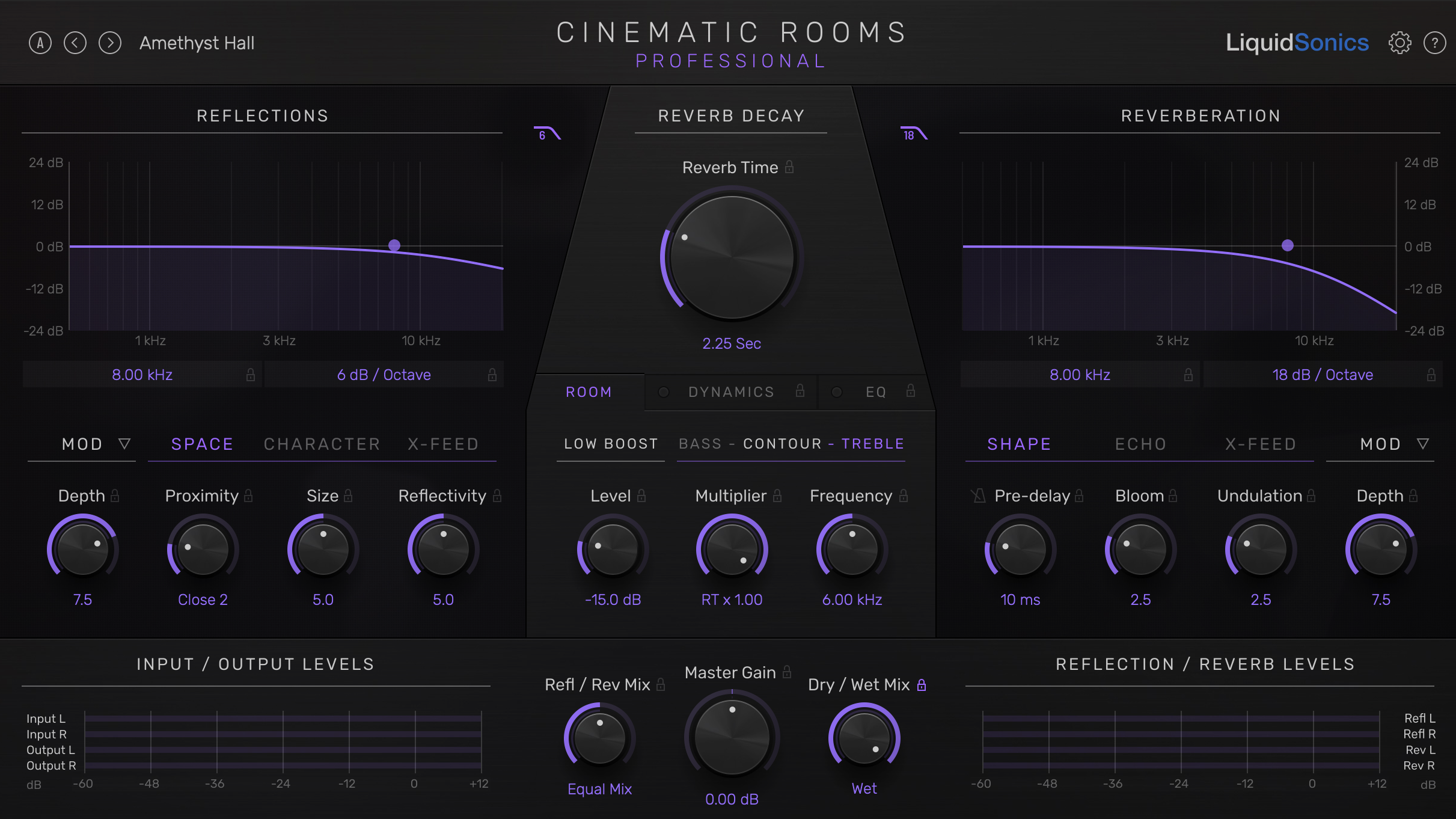Toggle the Reflections Depth lock
Screen dimensions: 1456x819
115,495
